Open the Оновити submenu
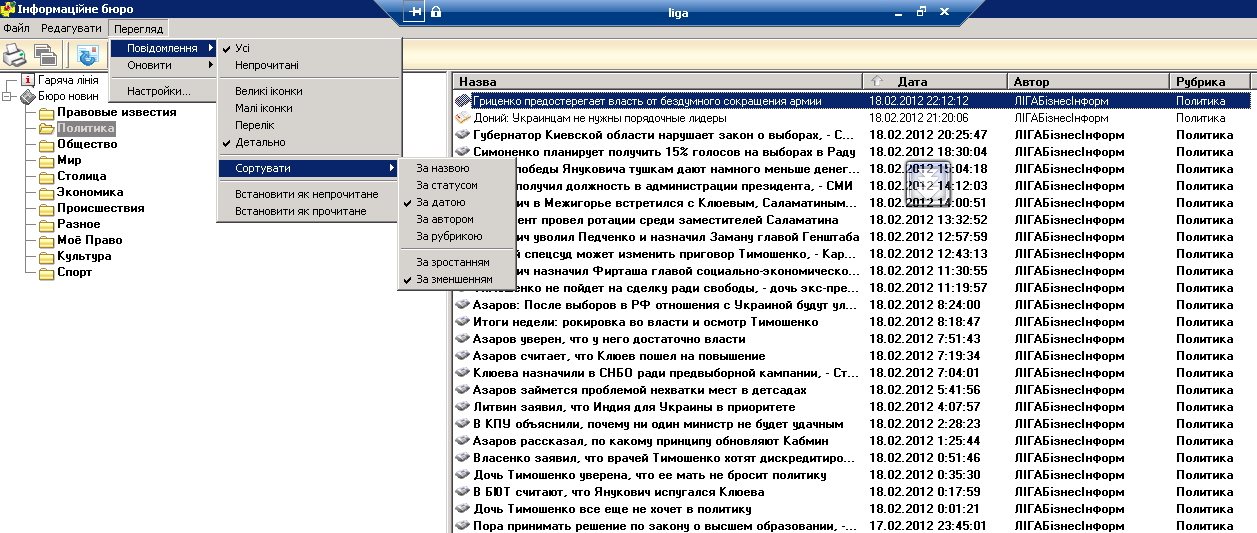The width and height of the screenshot is (1257, 533). click(164, 65)
